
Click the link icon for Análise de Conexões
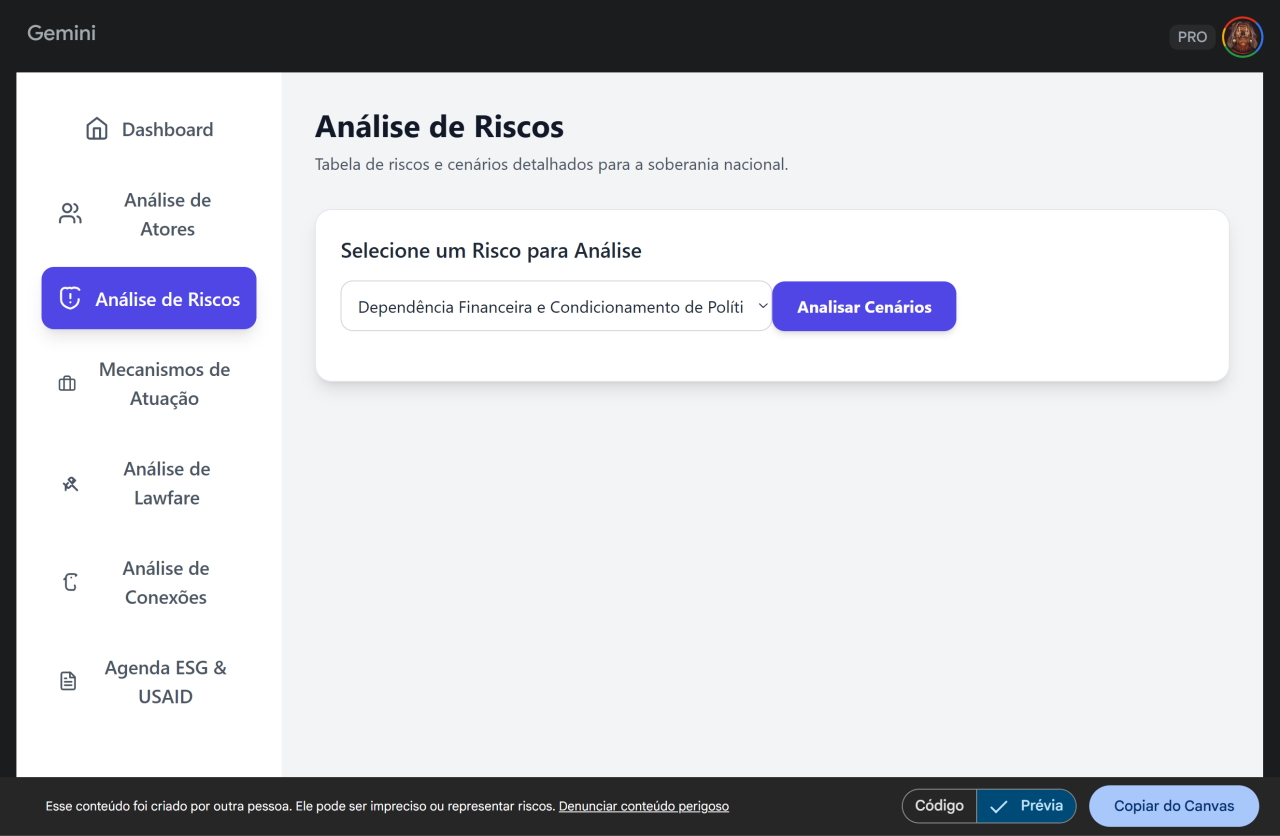coord(70,583)
